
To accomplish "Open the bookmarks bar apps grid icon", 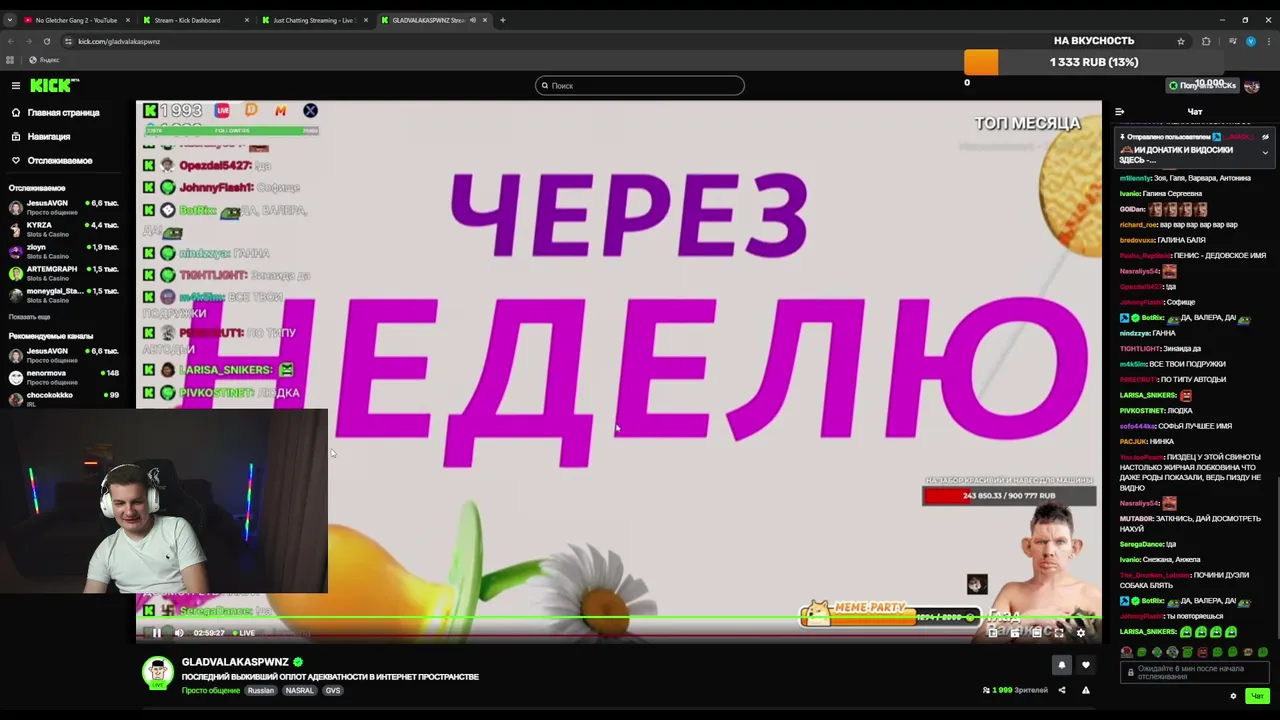I will point(10,60).
